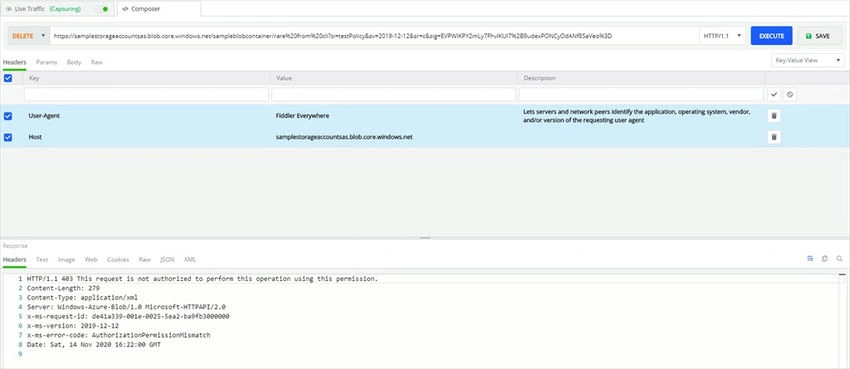Click the 'Key' column header

click(34, 78)
